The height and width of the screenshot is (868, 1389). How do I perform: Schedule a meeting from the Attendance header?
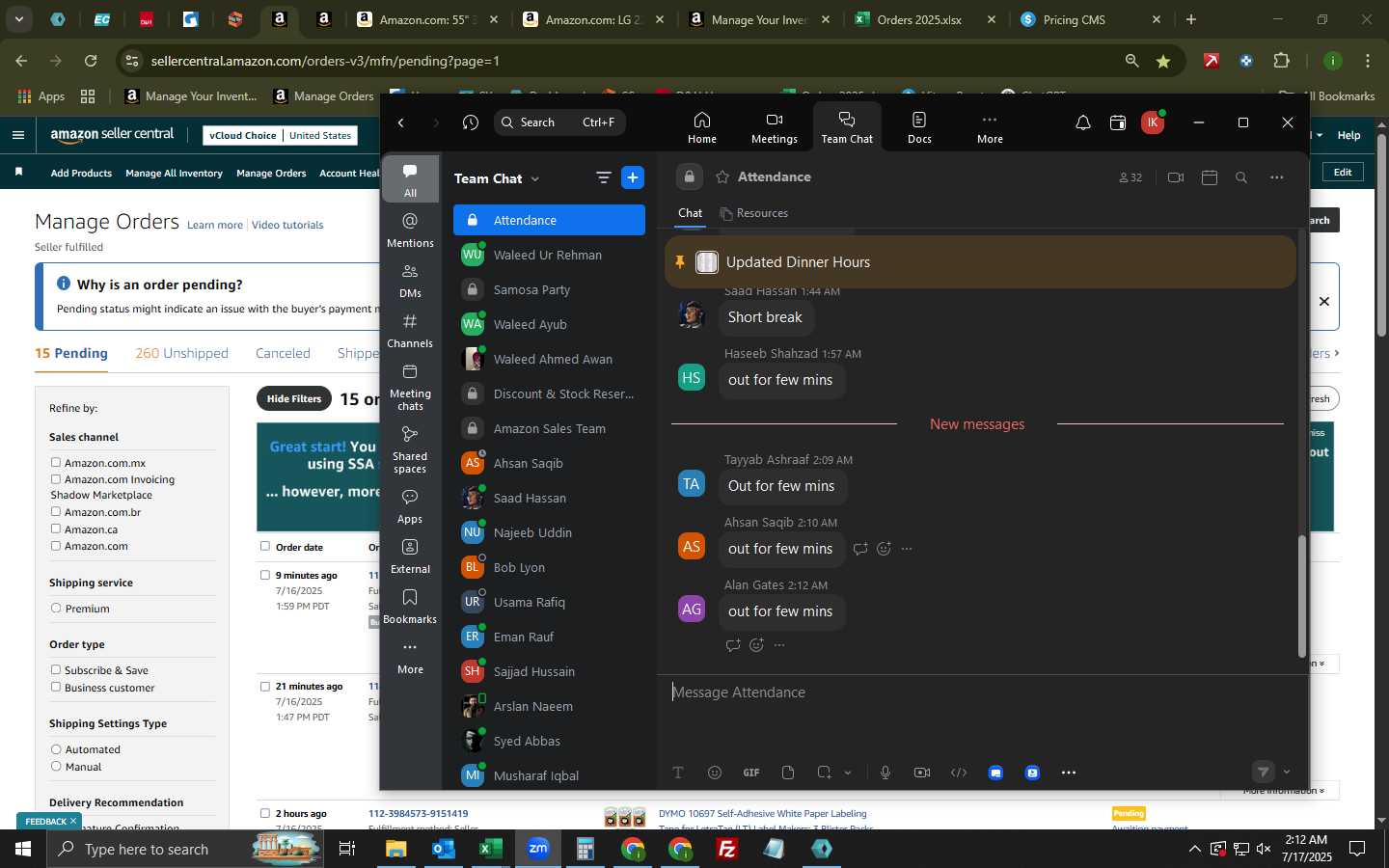(x=1210, y=177)
